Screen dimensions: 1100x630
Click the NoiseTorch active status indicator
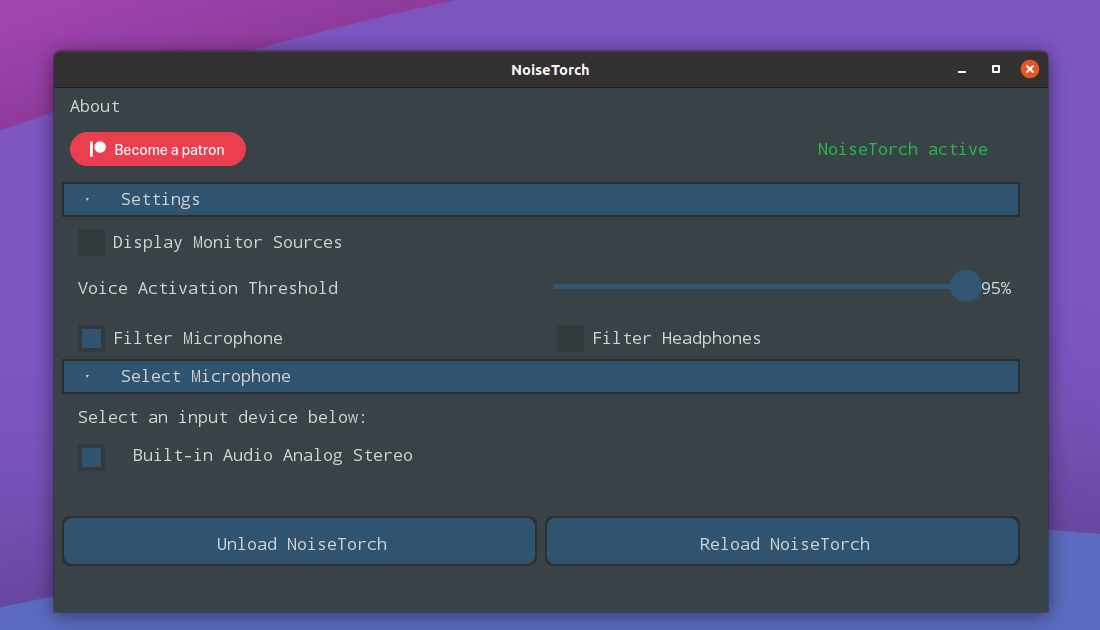pyautogui.click(x=902, y=149)
